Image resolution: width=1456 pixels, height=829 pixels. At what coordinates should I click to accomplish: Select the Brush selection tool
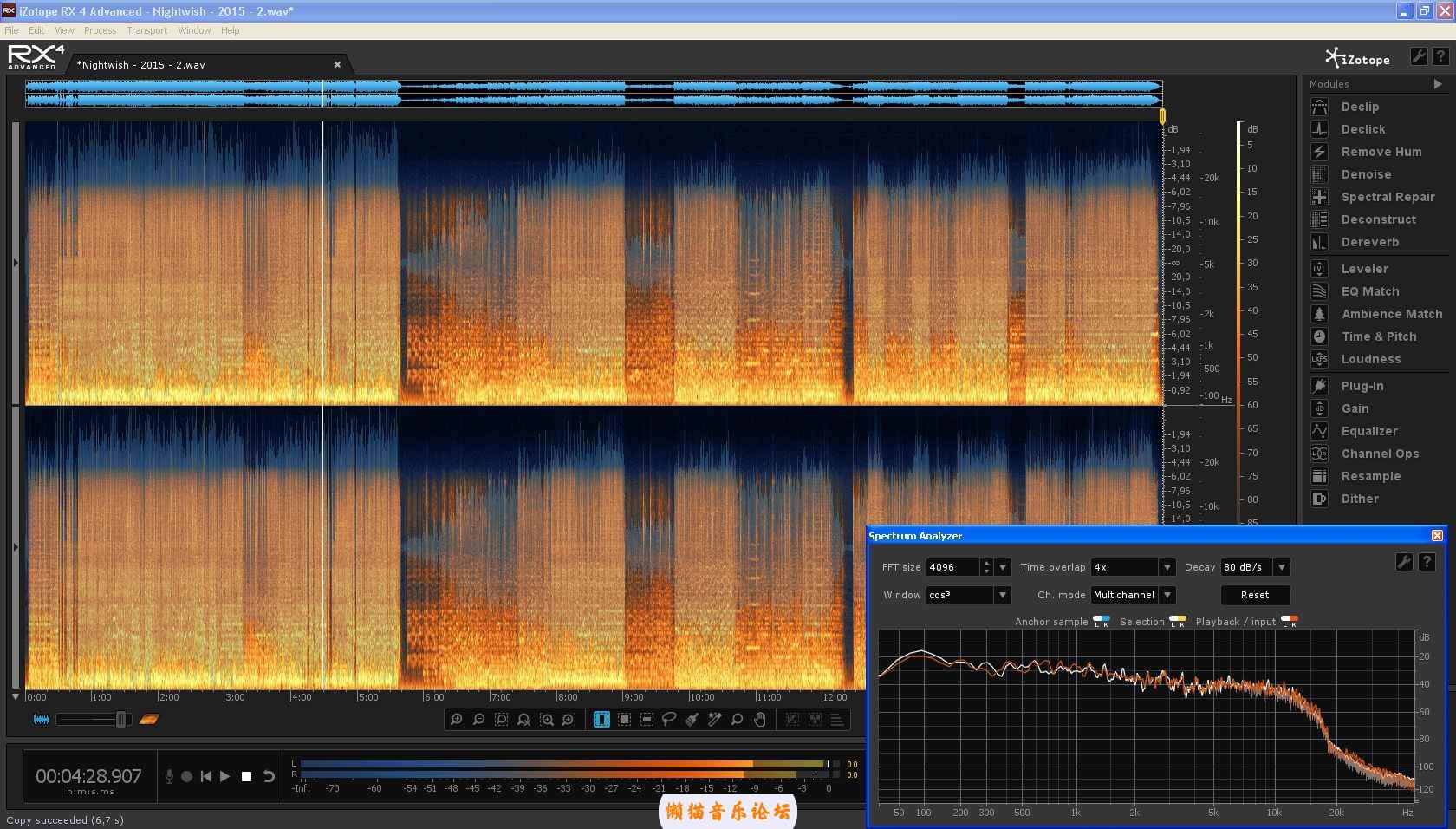tap(692, 720)
